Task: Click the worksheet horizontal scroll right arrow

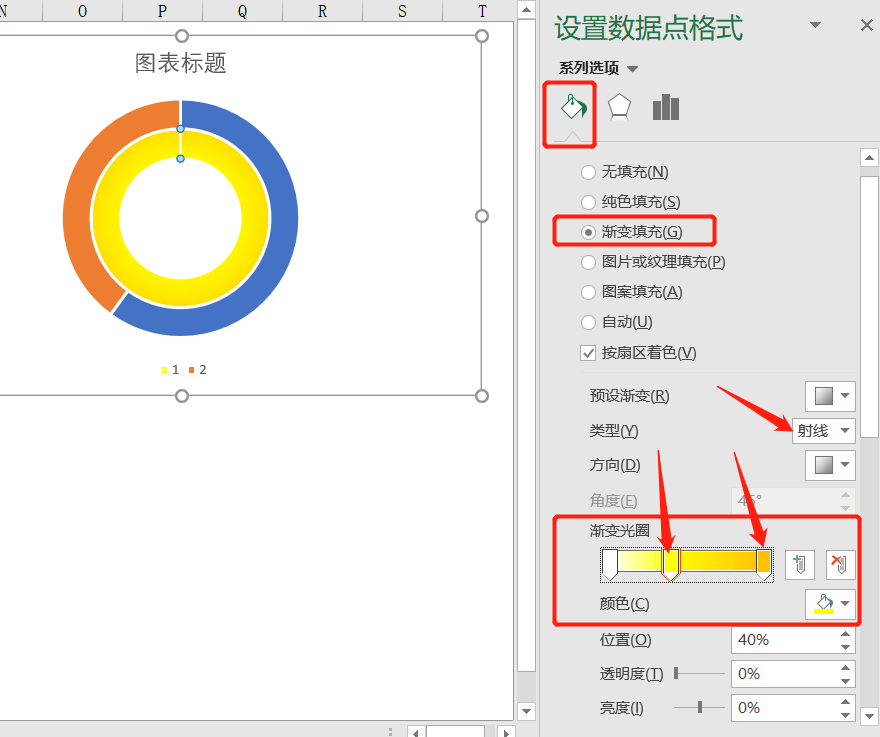Action: 506,733
